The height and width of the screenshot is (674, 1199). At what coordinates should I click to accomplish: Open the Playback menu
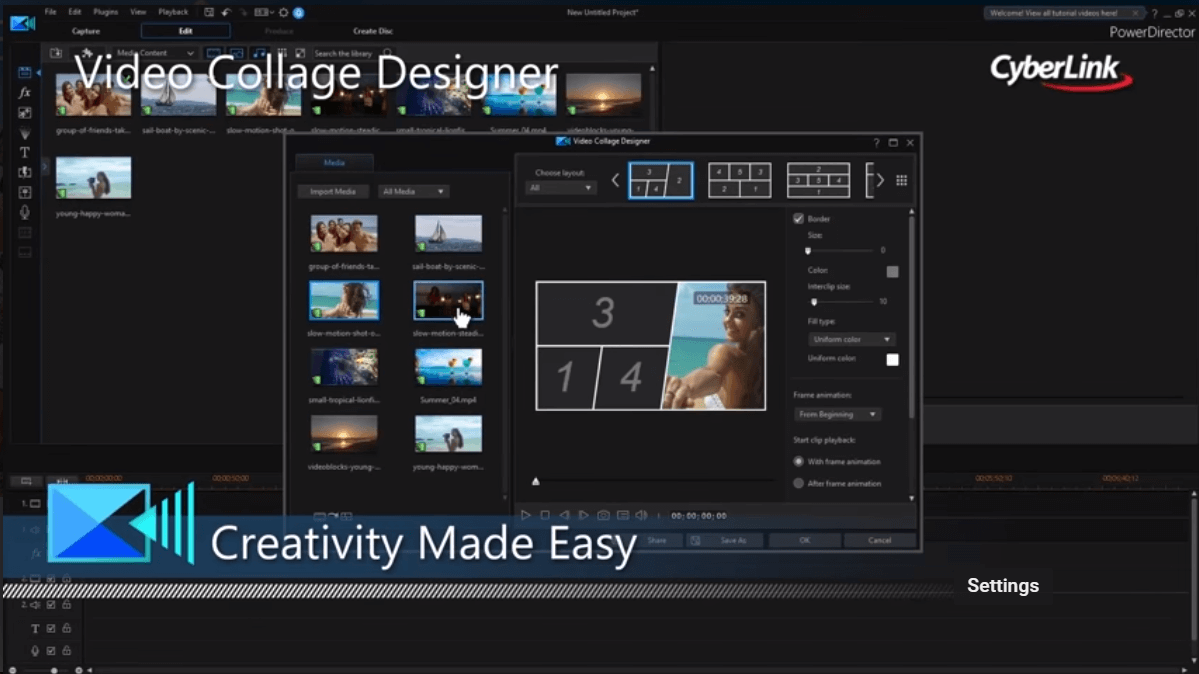(x=173, y=12)
